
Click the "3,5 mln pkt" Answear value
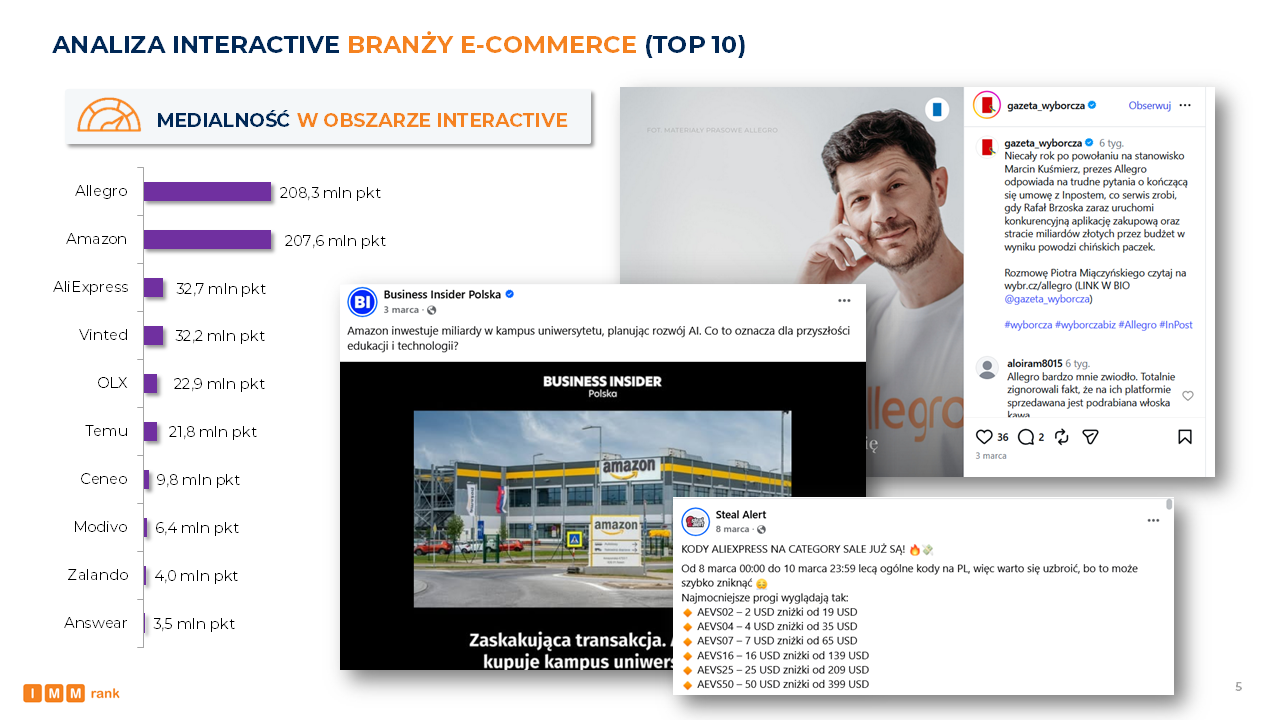click(x=194, y=624)
